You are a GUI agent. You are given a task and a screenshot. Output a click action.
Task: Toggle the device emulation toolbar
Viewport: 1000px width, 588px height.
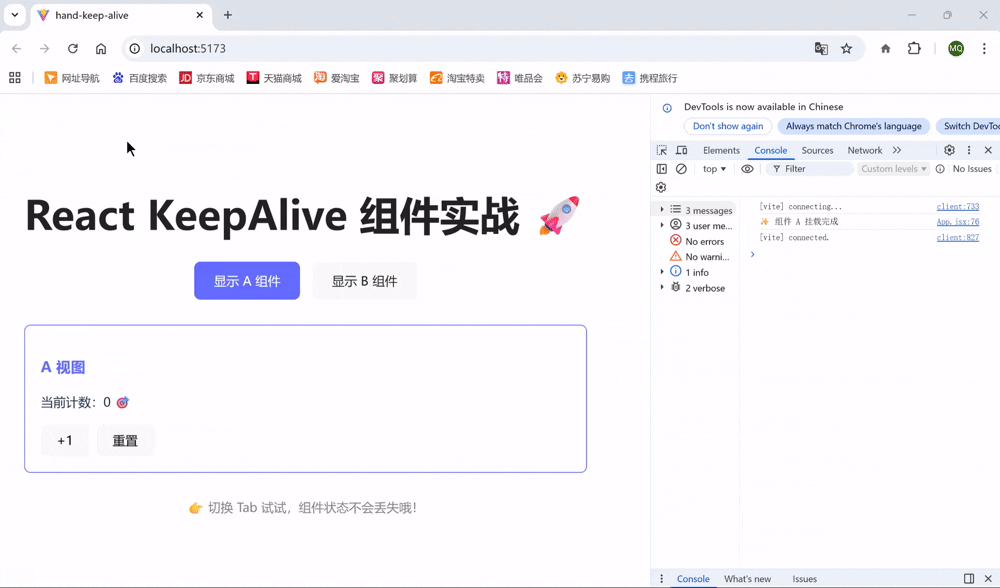point(681,150)
